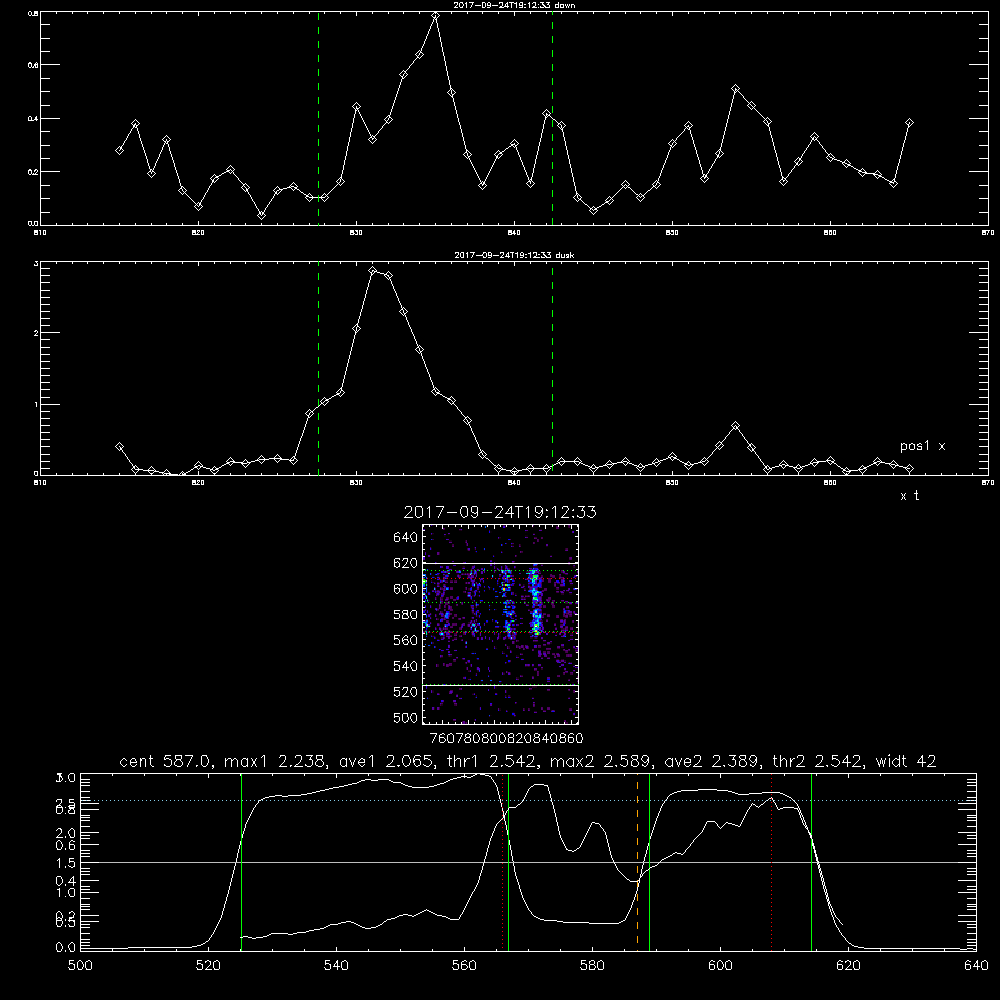Click the 580 label on spectrogram y-axis

[406, 615]
